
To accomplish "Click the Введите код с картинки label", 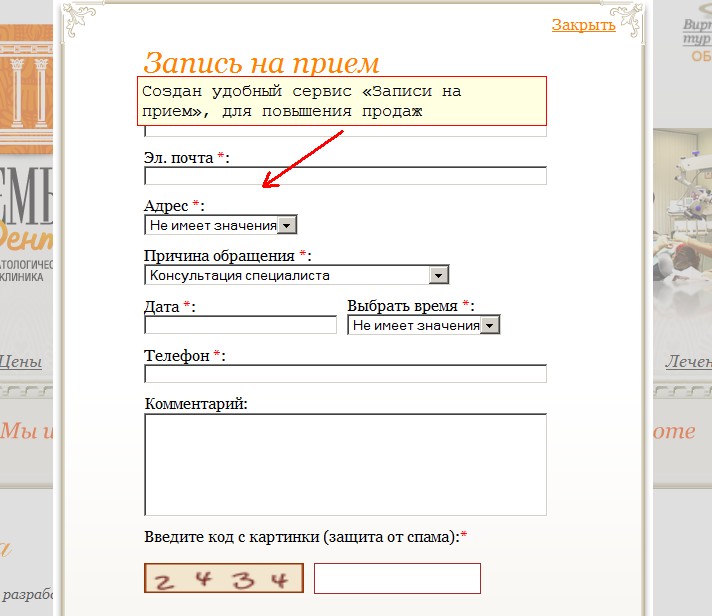I will [x=306, y=537].
